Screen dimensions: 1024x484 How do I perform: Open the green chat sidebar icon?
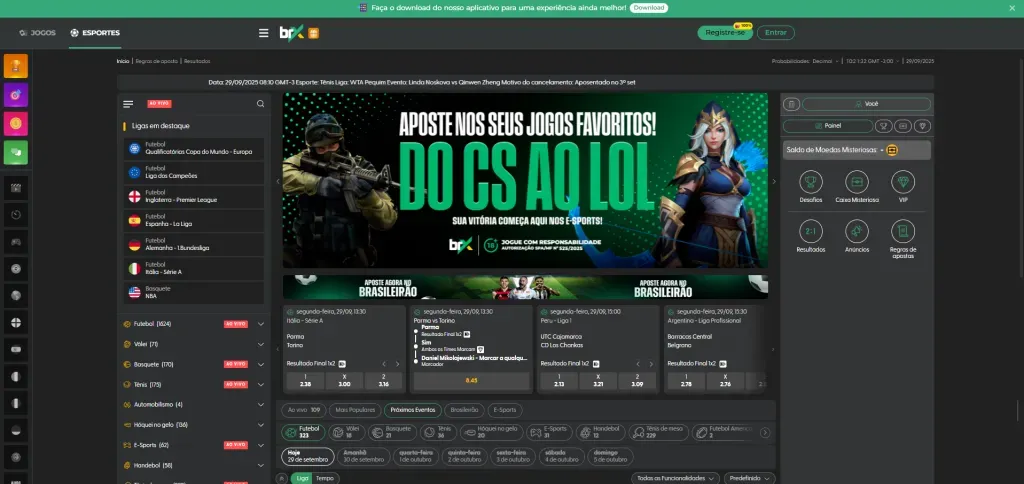[x=16, y=152]
